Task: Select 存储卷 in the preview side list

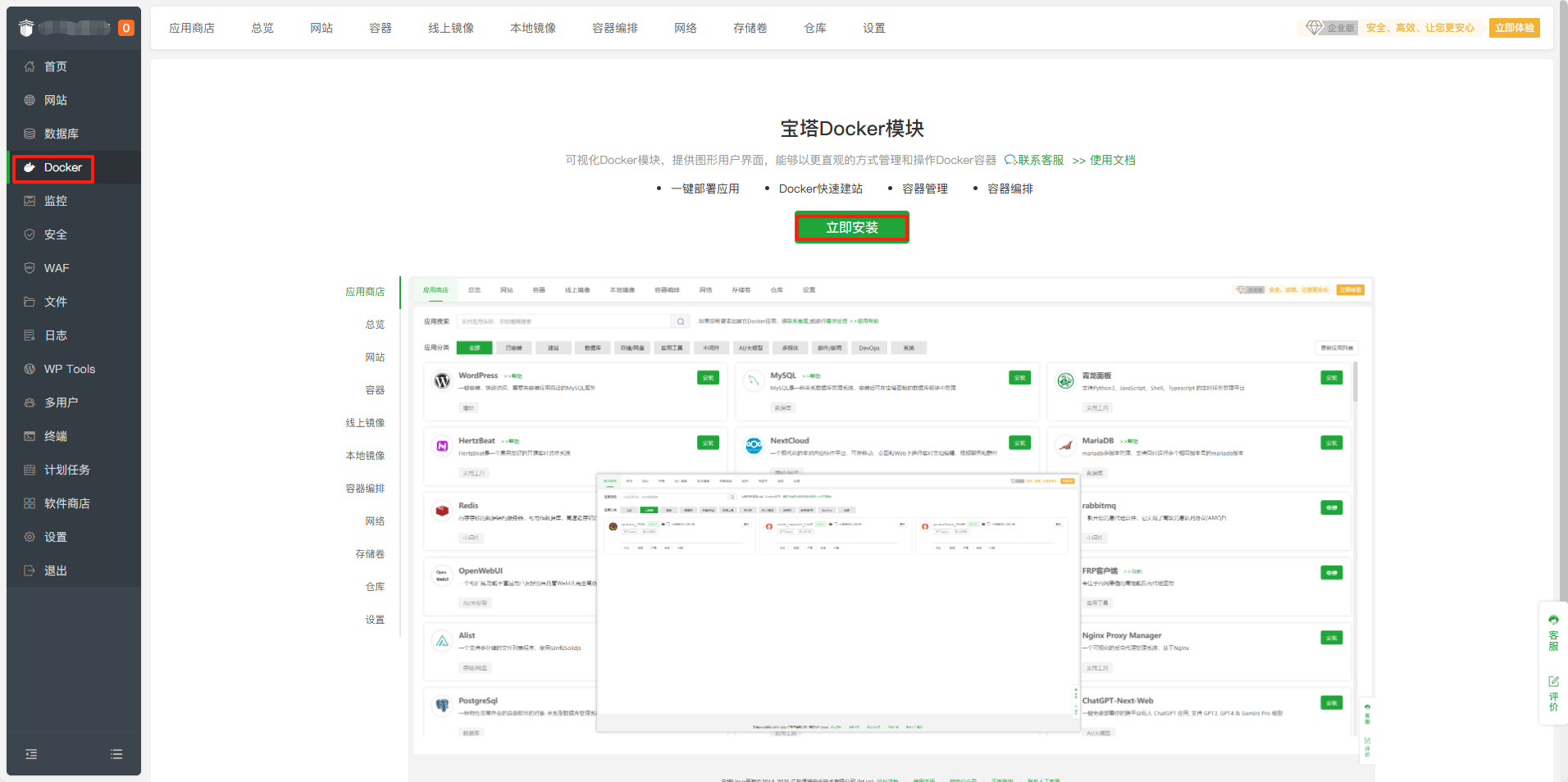Action: (x=370, y=554)
